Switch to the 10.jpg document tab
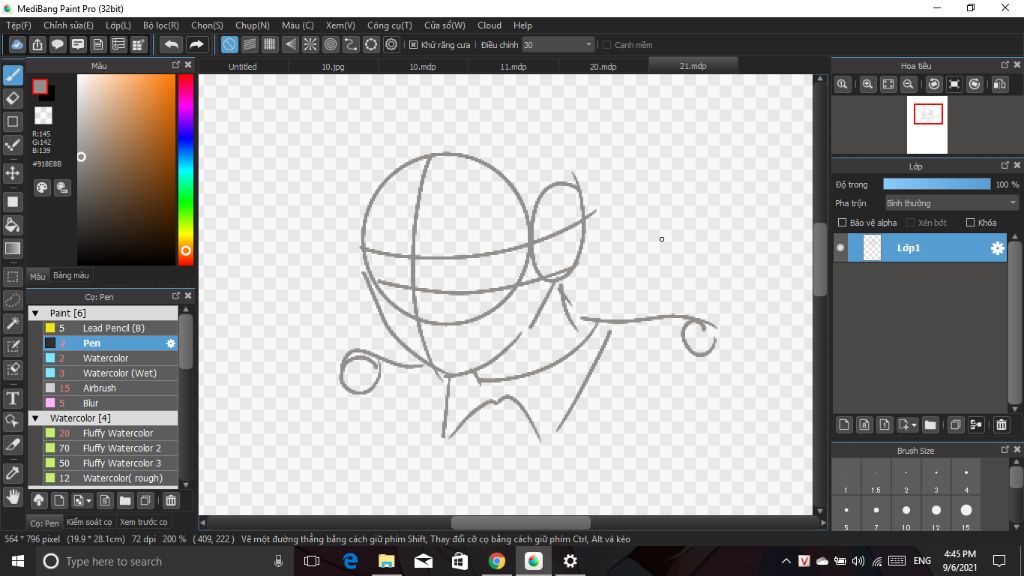1024x576 pixels. (x=333, y=67)
